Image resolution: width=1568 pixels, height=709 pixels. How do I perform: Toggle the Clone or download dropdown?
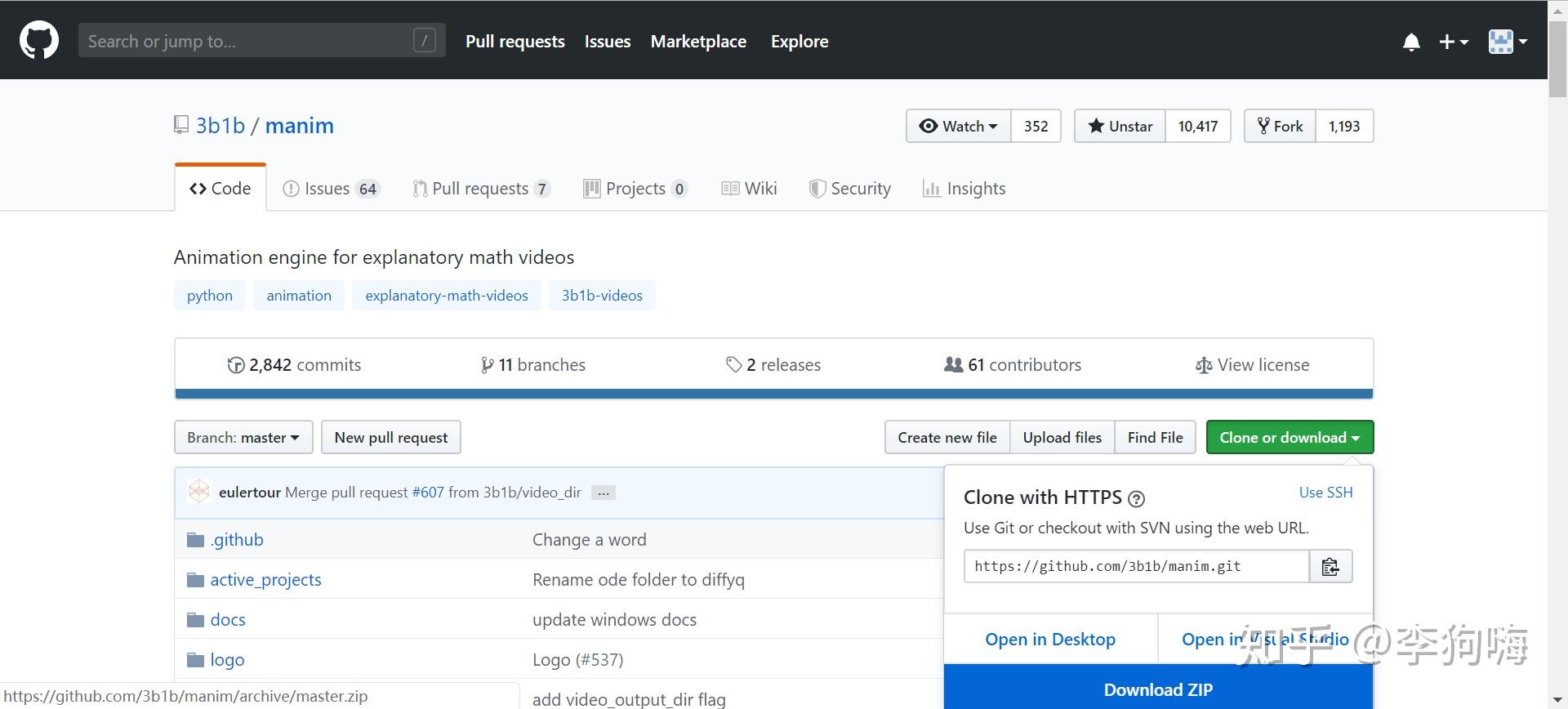1290,438
